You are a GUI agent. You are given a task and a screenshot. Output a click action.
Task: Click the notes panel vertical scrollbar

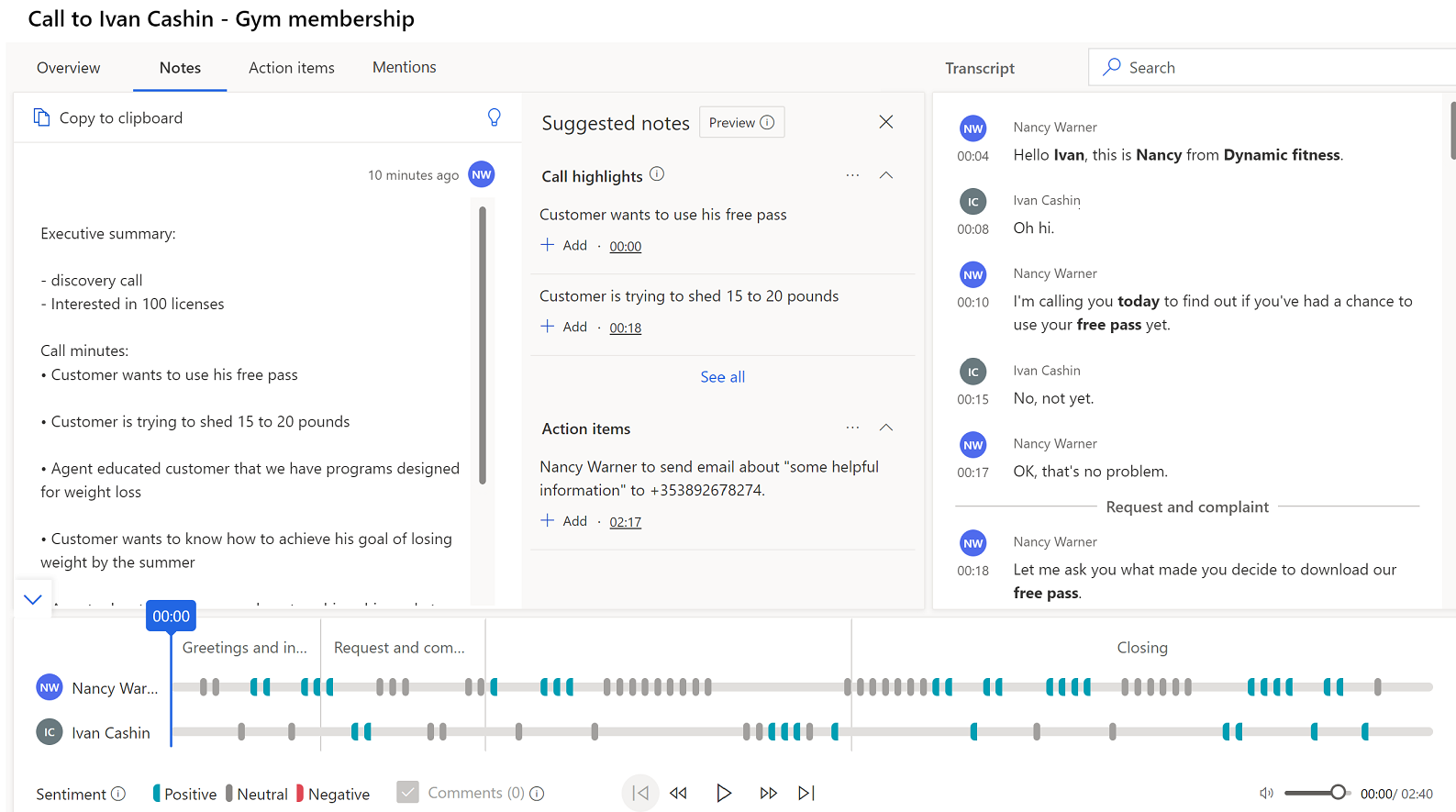coord(483,345)
